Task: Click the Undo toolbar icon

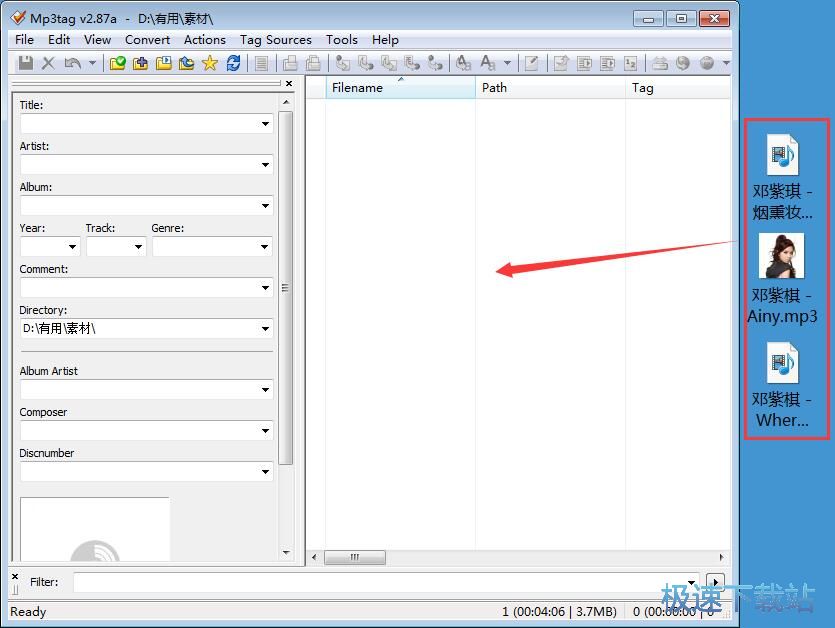Action: click(72, 63)
